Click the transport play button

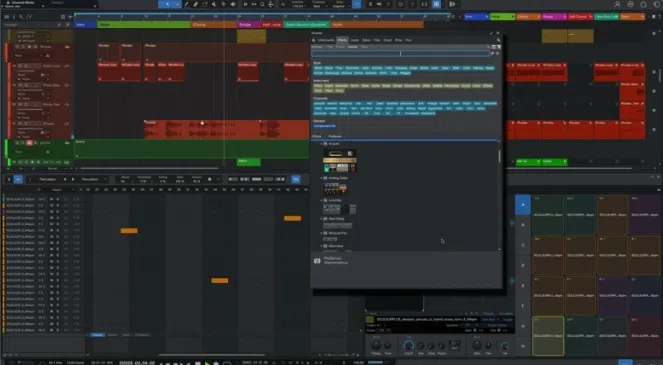pos(207,362)
